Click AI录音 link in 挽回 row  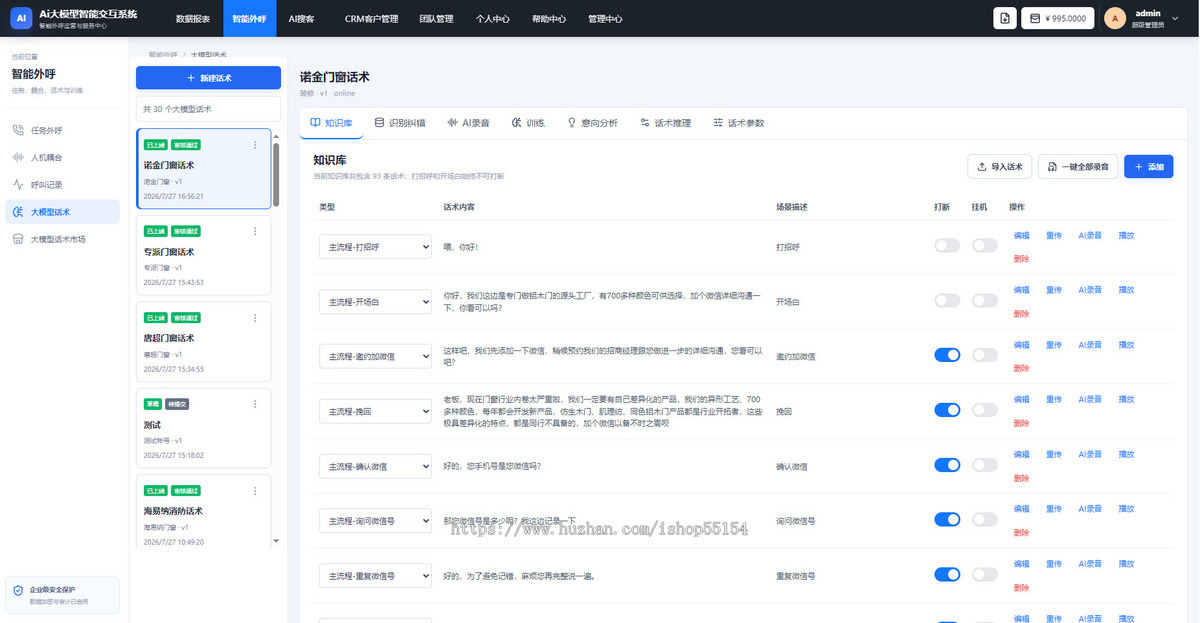(x=1090, y=399)
